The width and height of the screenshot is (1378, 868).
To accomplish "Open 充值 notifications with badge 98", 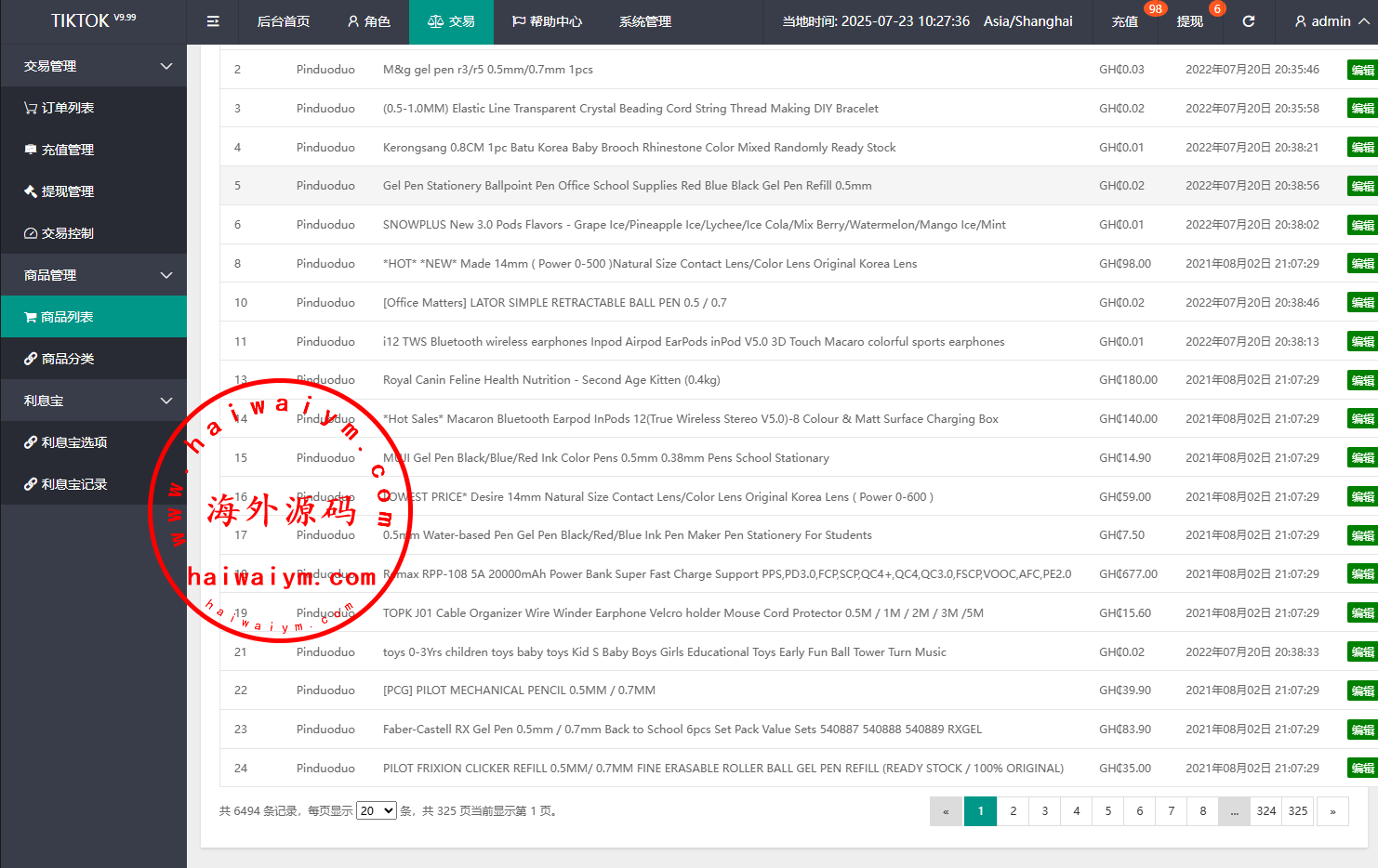I will pos(1125,21).
